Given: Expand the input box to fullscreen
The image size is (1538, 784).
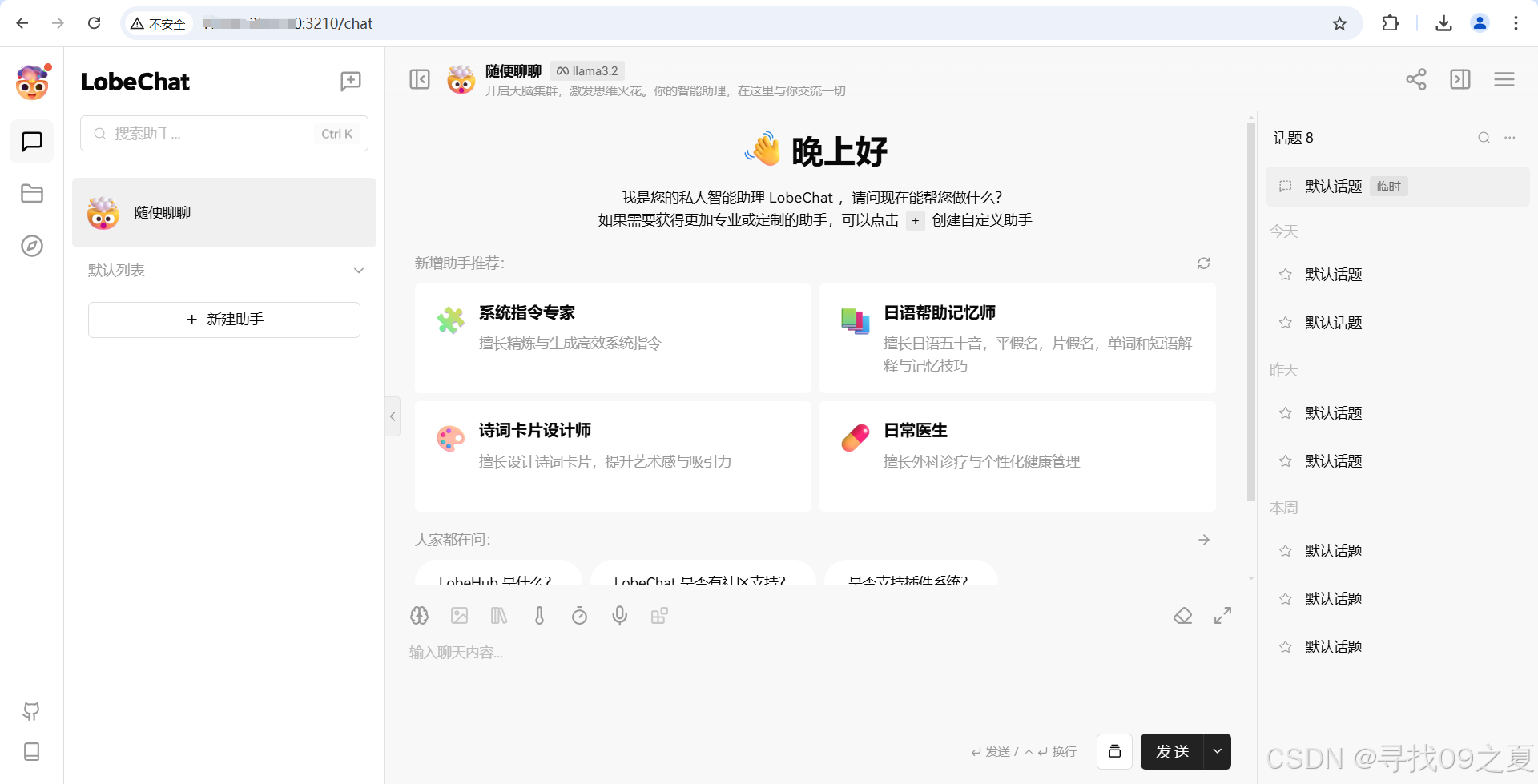Looking at the screenshot, I should pyautogui.click(x=1222, y=616).
